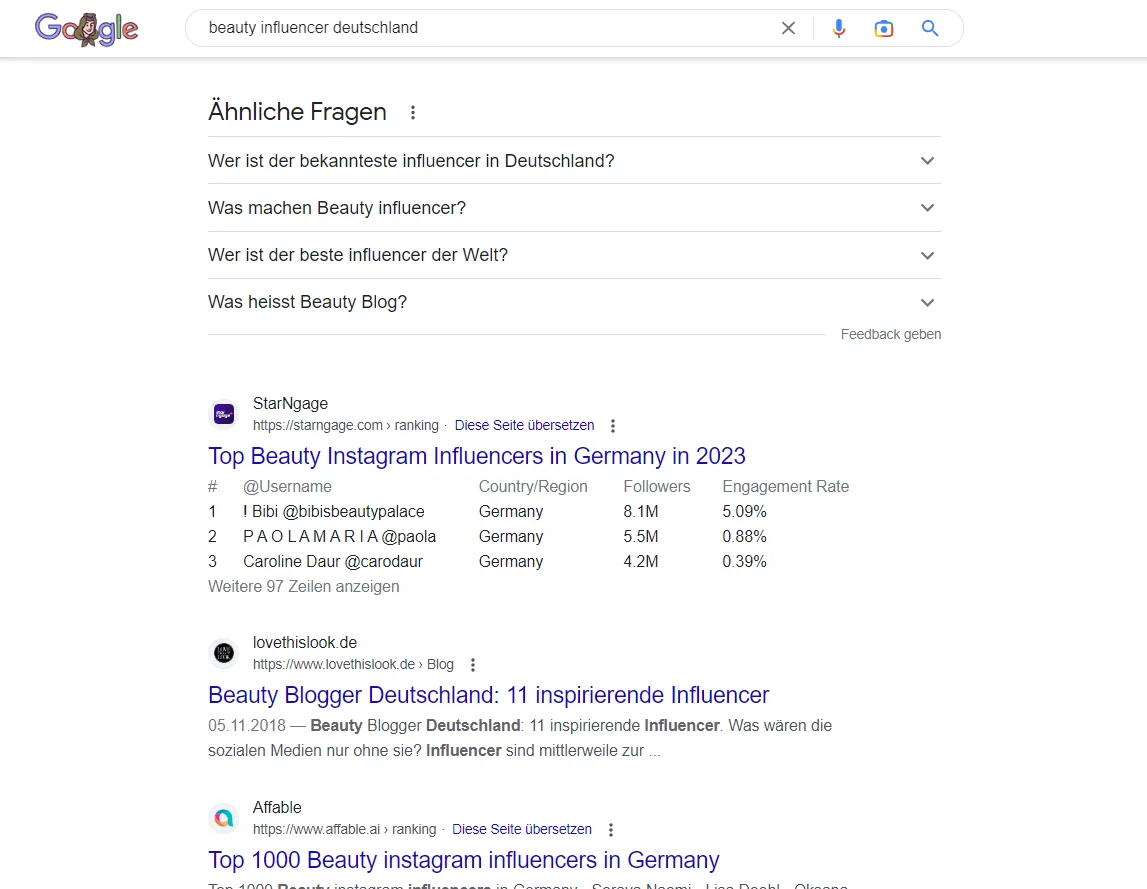
Task: Click the magnifying glass search button
Action: point(930,28)
